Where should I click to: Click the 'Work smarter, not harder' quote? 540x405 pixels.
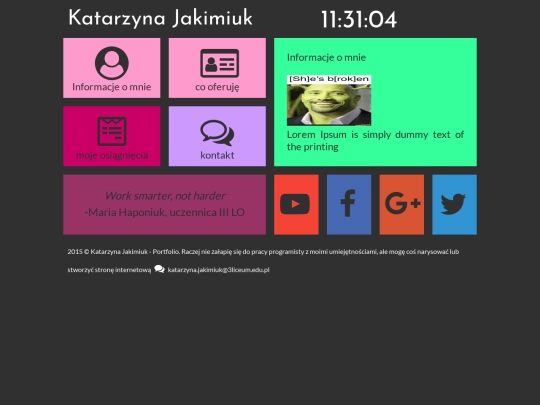click(x=165, y=196)
